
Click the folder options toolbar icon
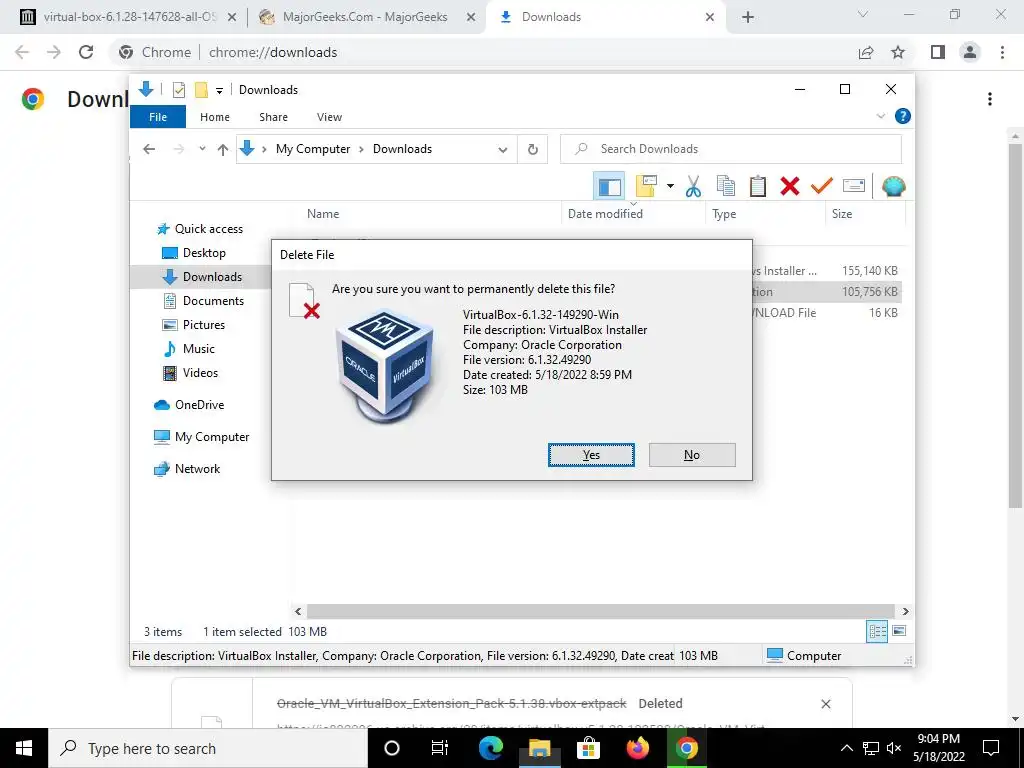click(646, 187)
